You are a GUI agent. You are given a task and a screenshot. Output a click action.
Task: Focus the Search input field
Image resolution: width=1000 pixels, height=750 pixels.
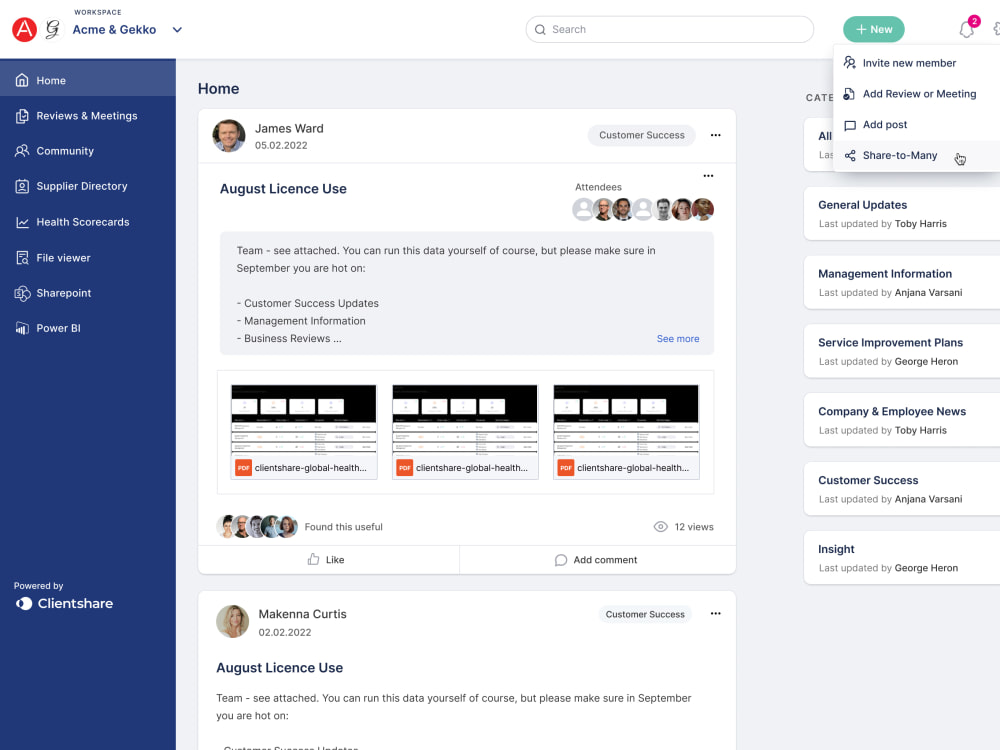(x=669, y=29)
